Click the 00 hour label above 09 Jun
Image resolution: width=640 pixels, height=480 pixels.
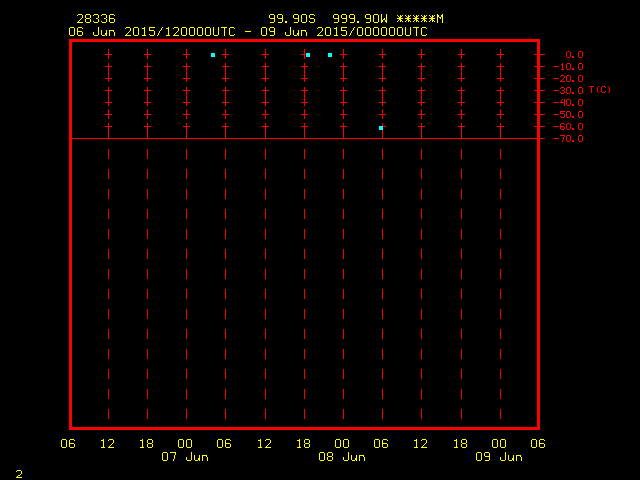[499, 444]
